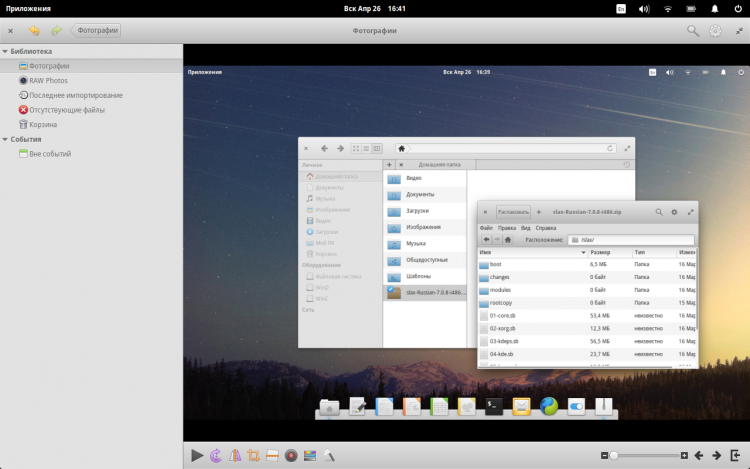
Task: Collapse the События section
Action: tap(6, 140)
